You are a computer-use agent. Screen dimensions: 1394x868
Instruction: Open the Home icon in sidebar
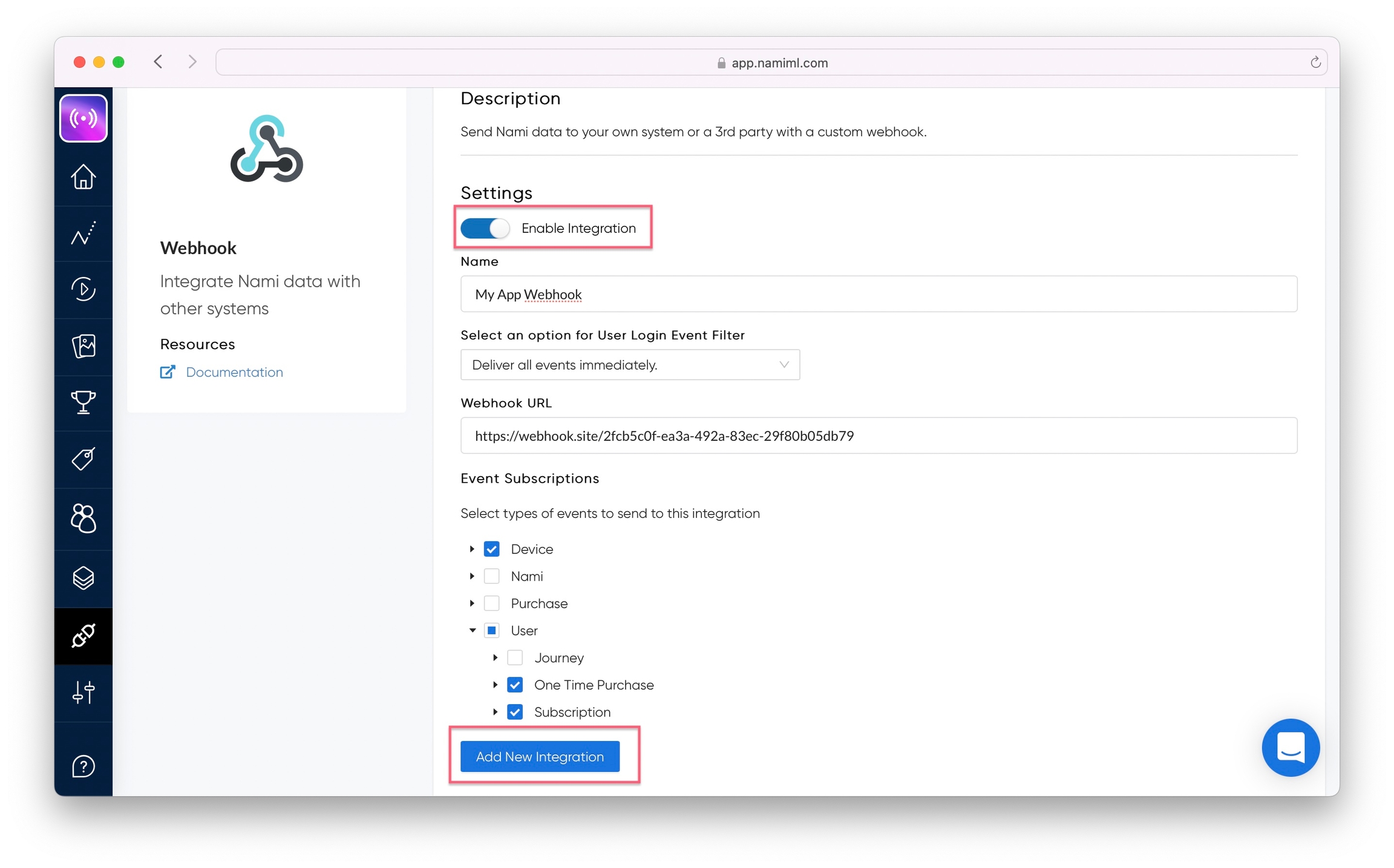coord(83,177)
